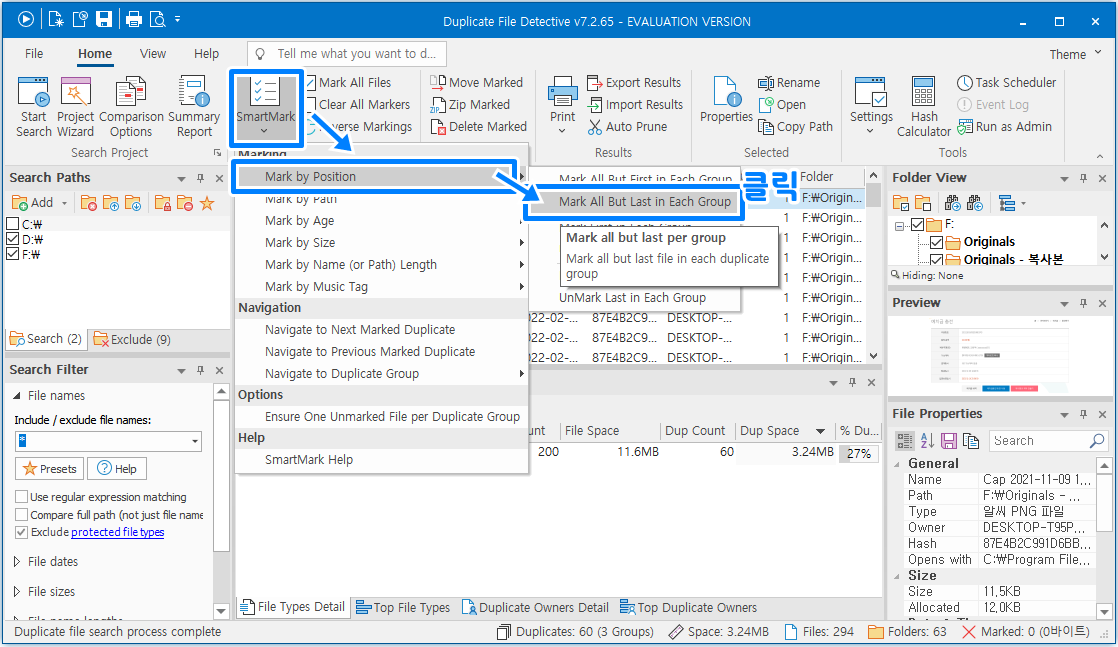
Task: Toggle the F:\ search path checkbox
Action: (12, 254)
